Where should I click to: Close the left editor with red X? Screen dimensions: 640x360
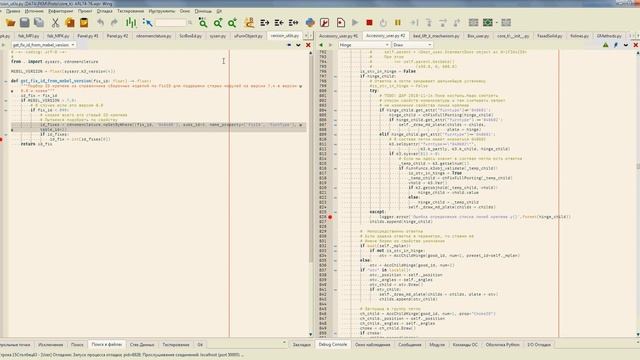click(x=308, y=45)
